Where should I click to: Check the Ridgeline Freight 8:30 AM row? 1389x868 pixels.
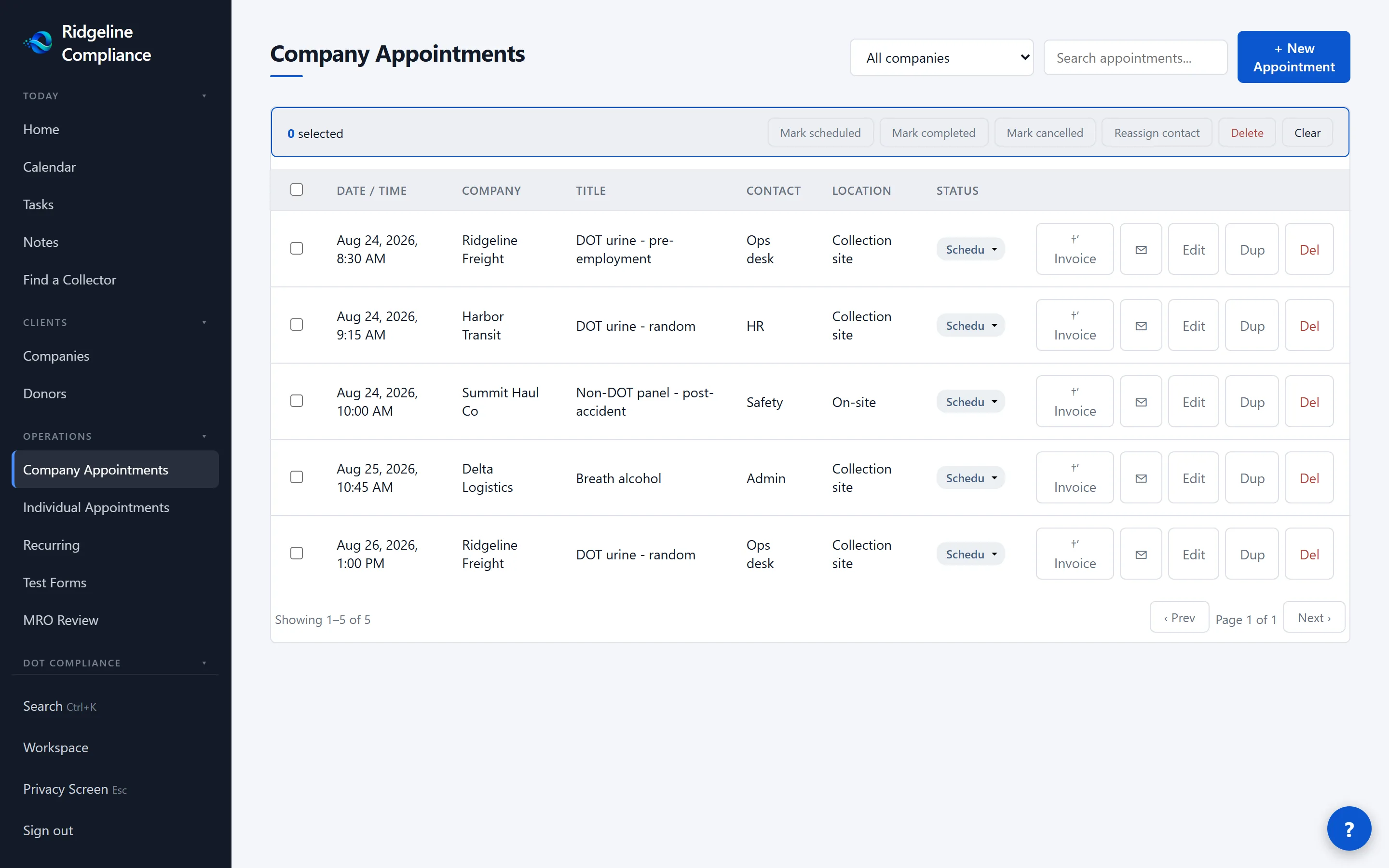(297, 248)
